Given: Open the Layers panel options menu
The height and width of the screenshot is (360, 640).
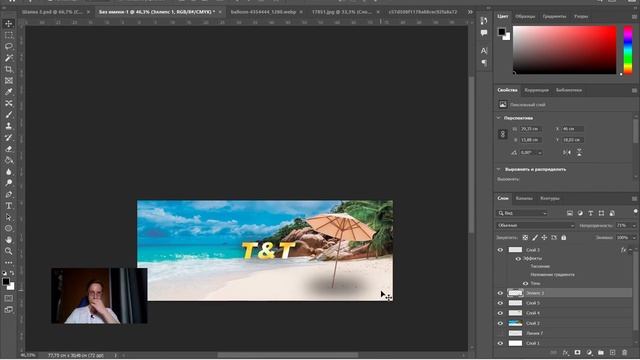Looking at the screenshot, I should tap(634, 199).
